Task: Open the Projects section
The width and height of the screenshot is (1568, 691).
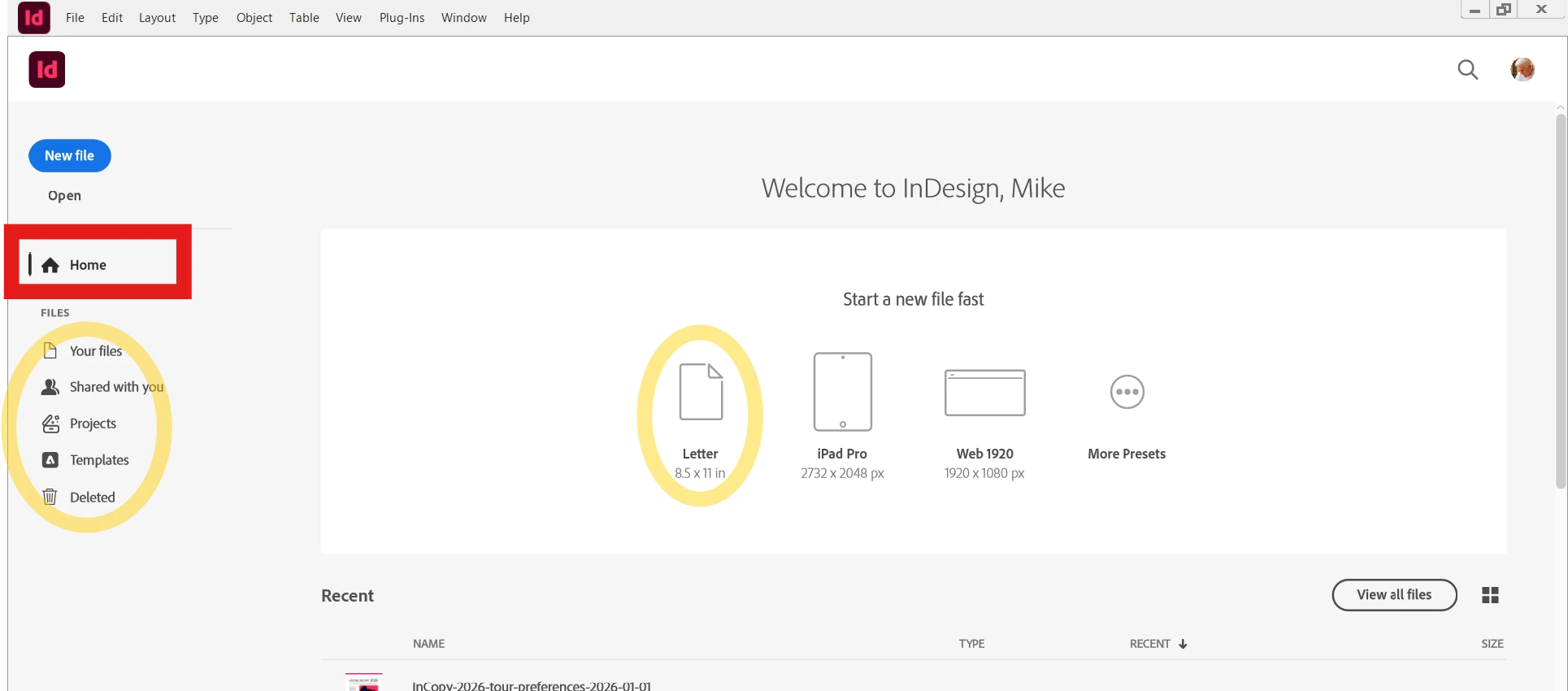Action: click(x=93, y=424)
